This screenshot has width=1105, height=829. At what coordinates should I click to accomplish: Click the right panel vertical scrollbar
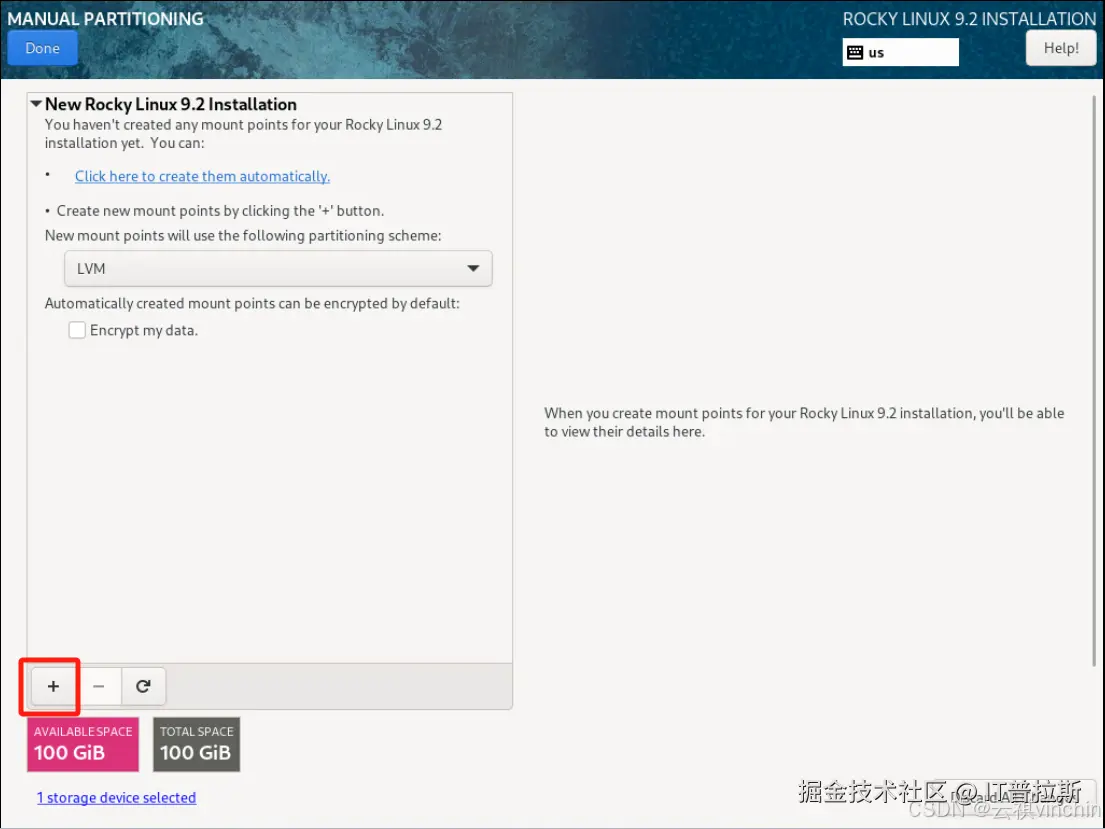[x=1094, y=381]
